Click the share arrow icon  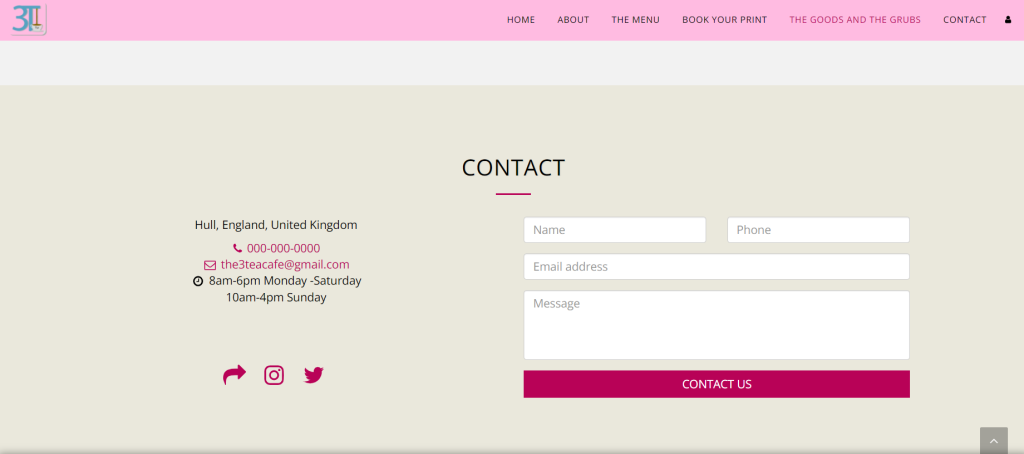pyautogui.click(x=234, y=375)
